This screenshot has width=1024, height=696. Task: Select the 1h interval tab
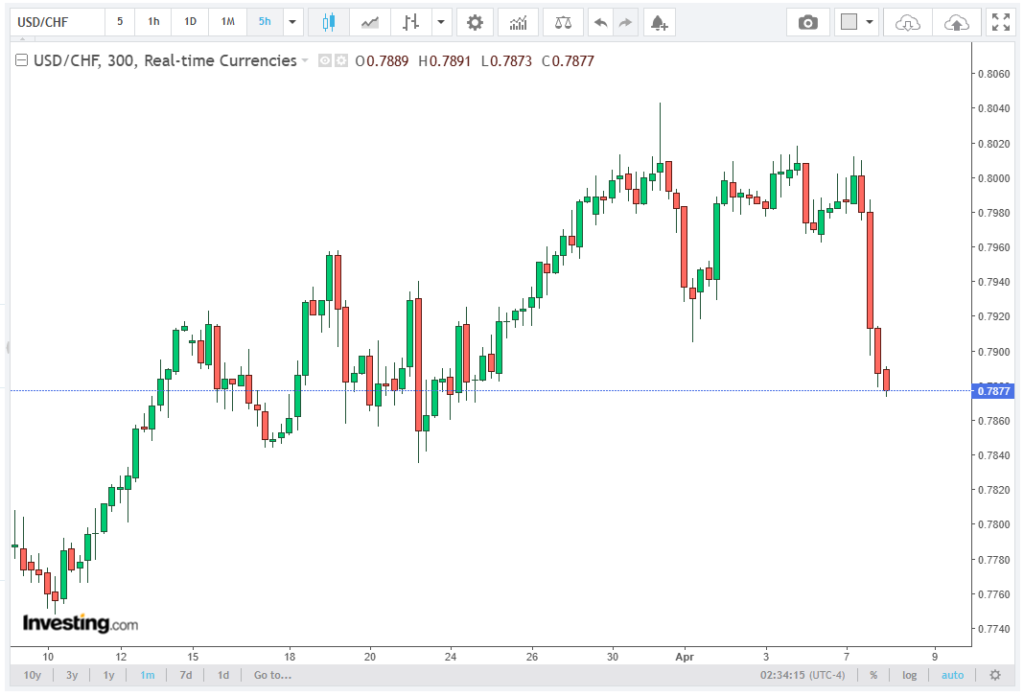153,22
